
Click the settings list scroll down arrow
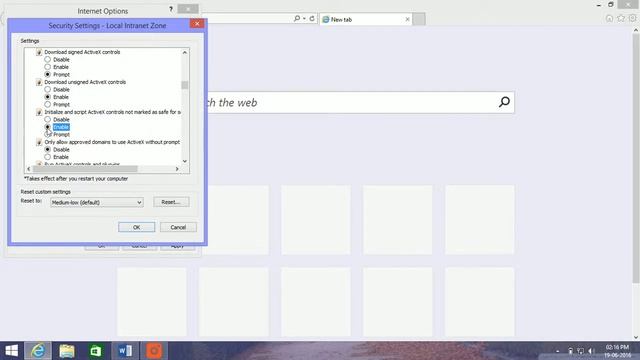tap(185, 161)
